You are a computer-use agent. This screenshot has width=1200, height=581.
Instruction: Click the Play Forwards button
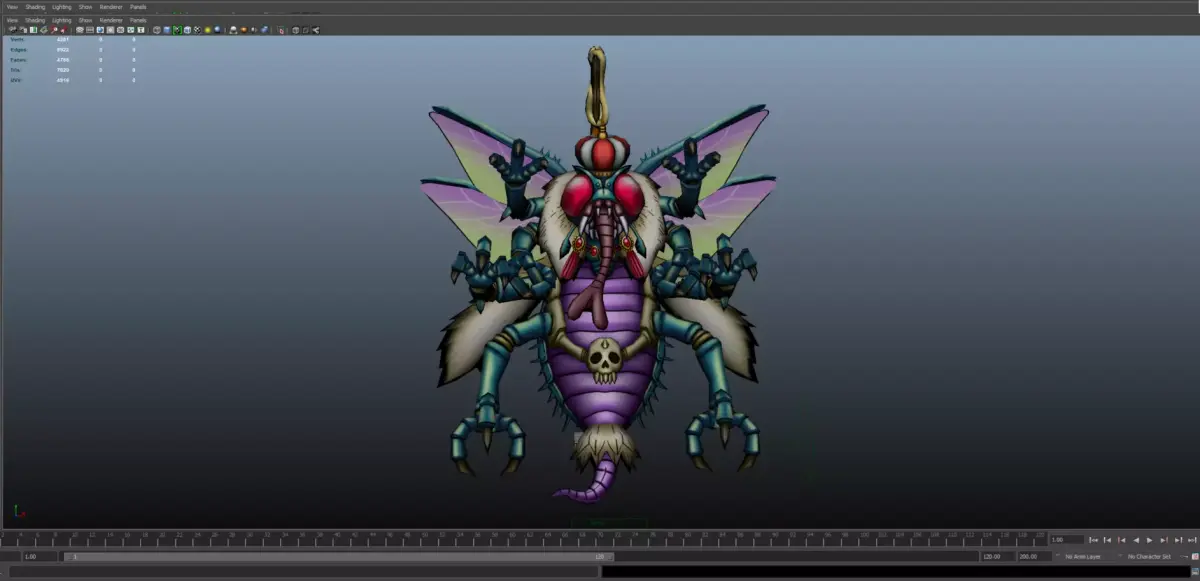coord(1149,540)
